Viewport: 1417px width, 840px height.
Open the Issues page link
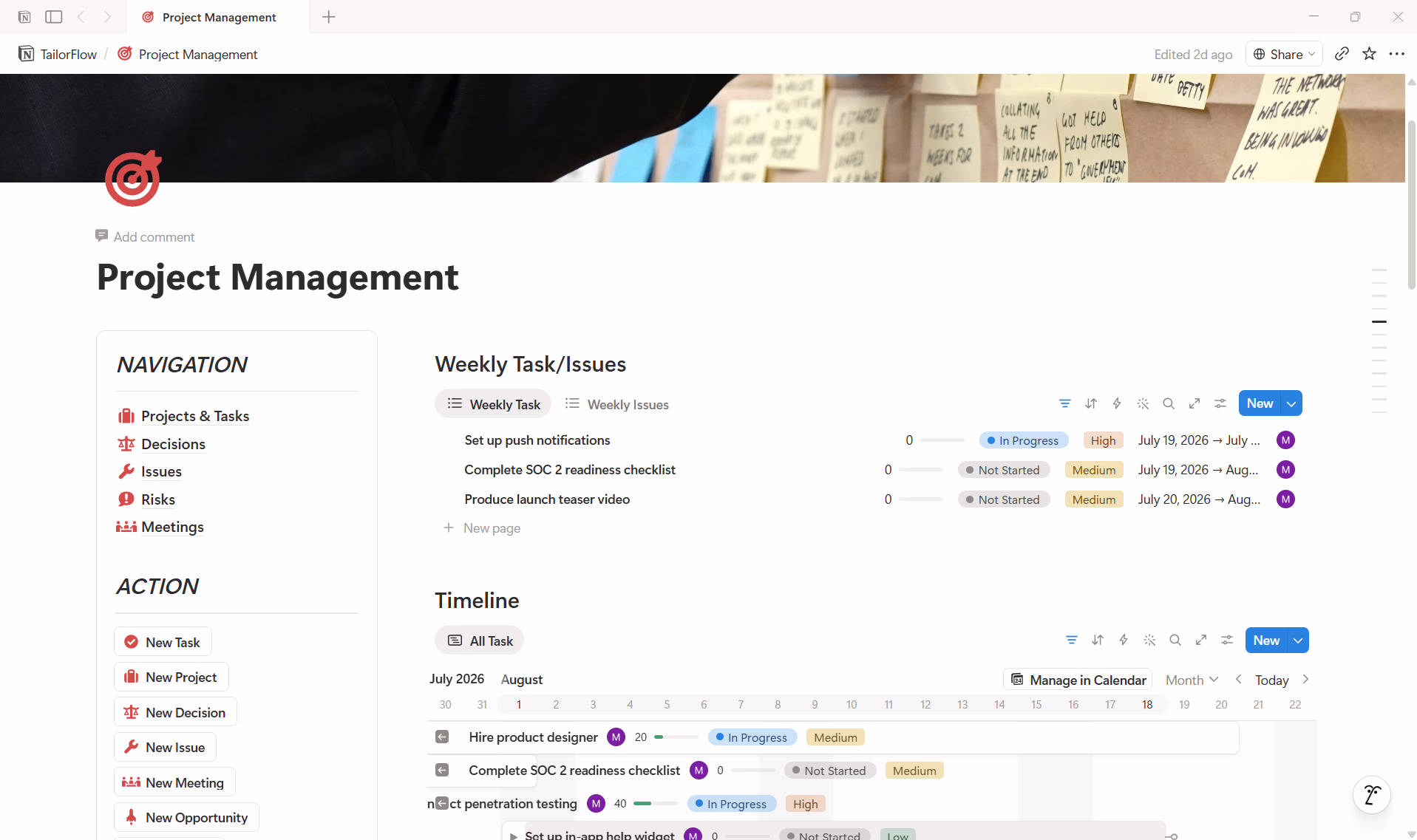(x=161, y=471)
